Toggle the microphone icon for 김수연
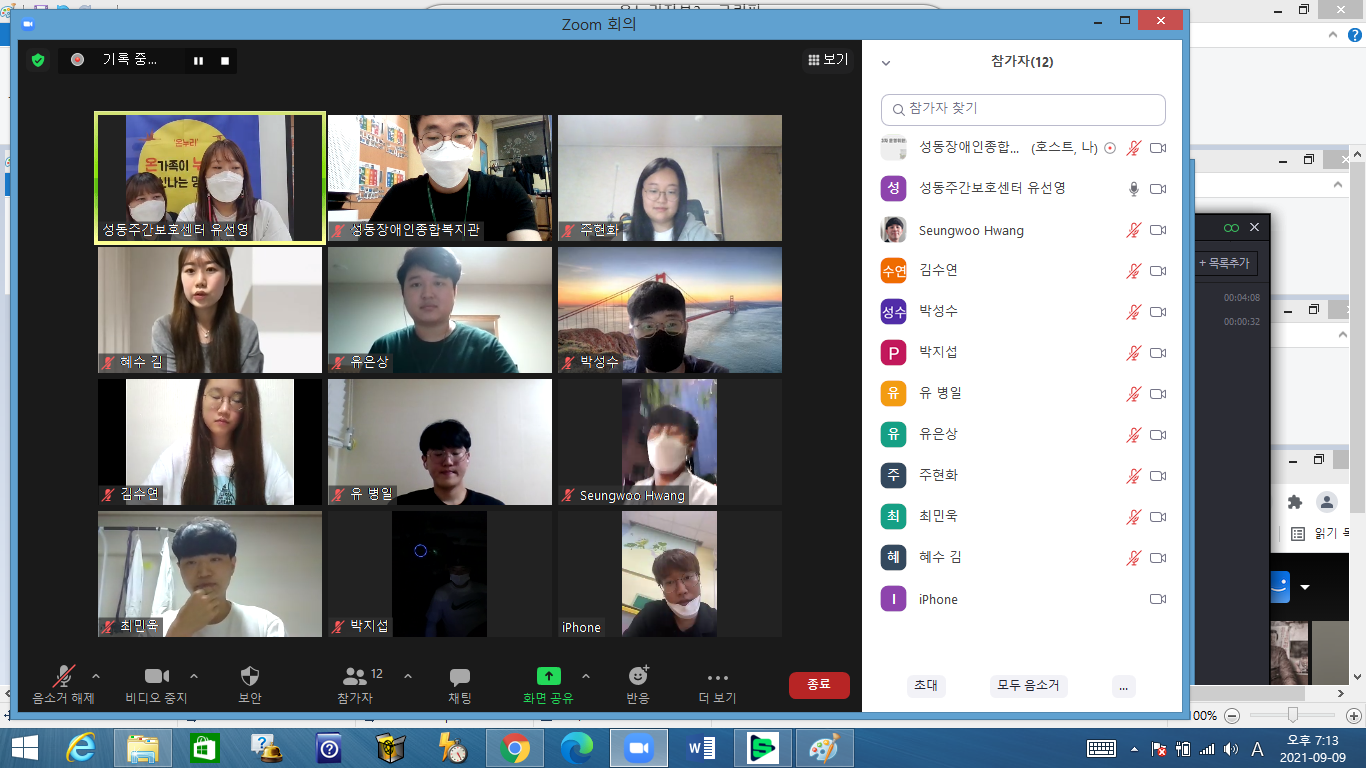1366x768 pixels. click(x=1133, y=271)
